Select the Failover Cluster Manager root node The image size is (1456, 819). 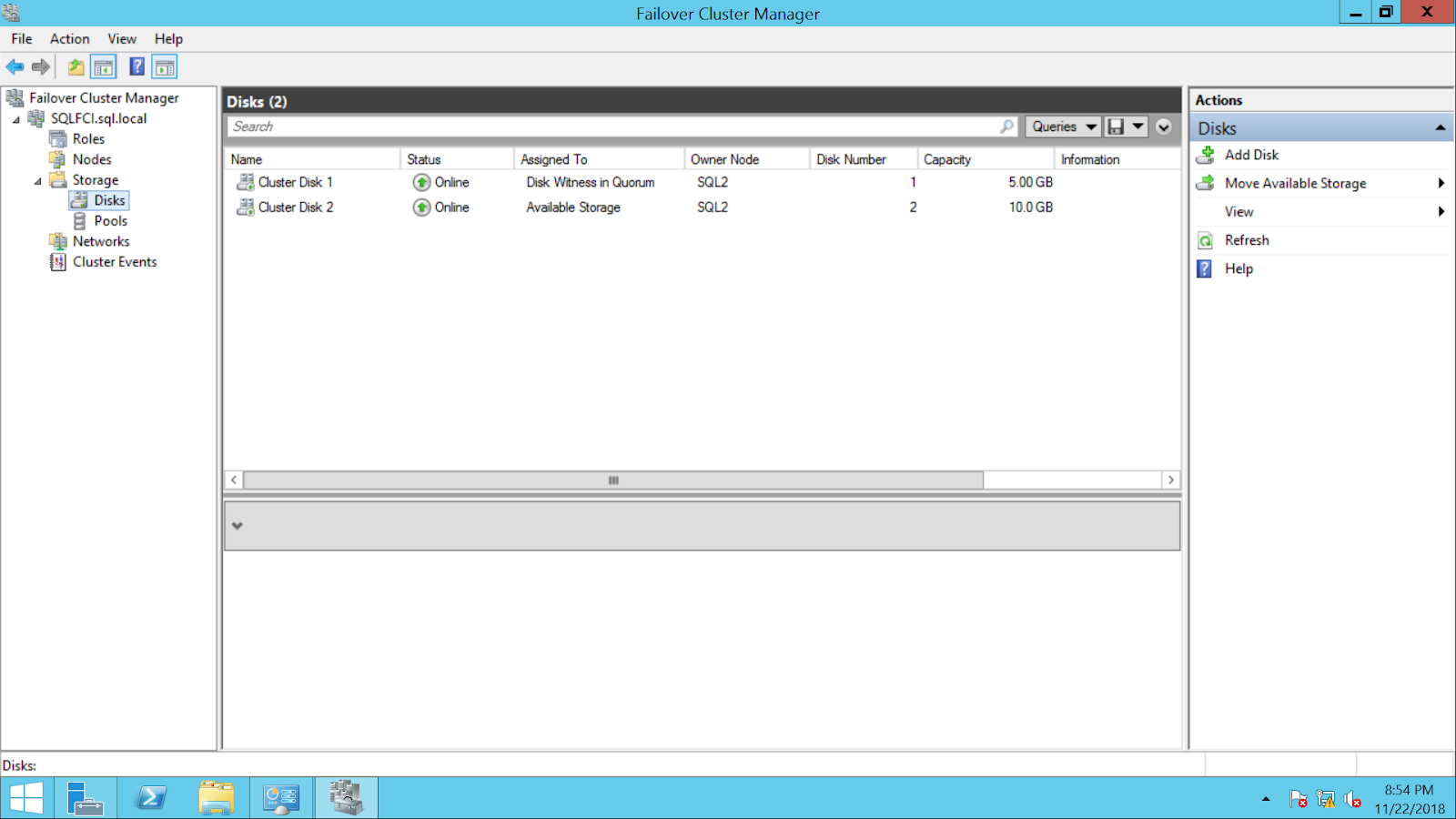(104, 98)
